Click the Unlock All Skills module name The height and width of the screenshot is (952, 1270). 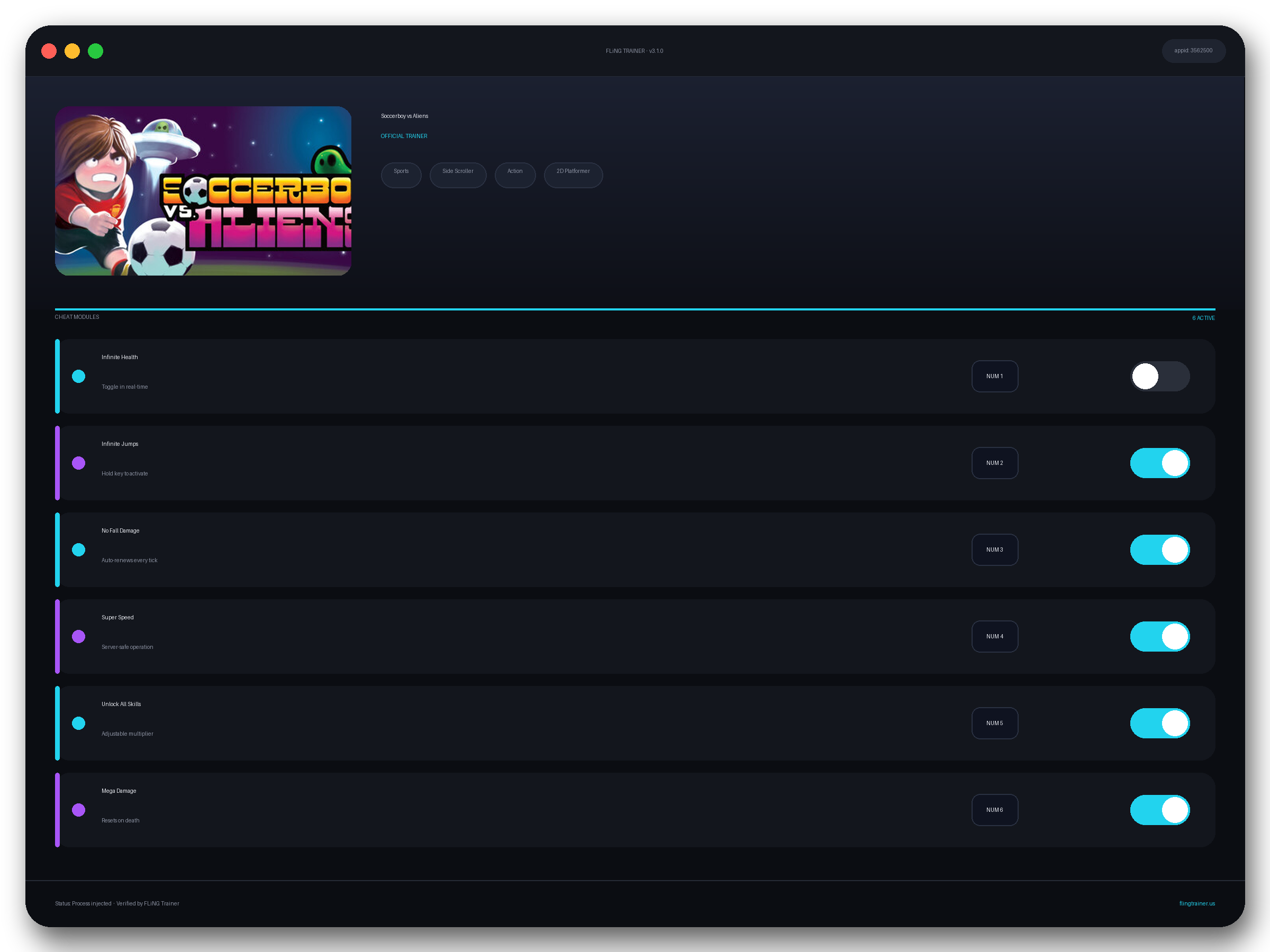[121, 703]
